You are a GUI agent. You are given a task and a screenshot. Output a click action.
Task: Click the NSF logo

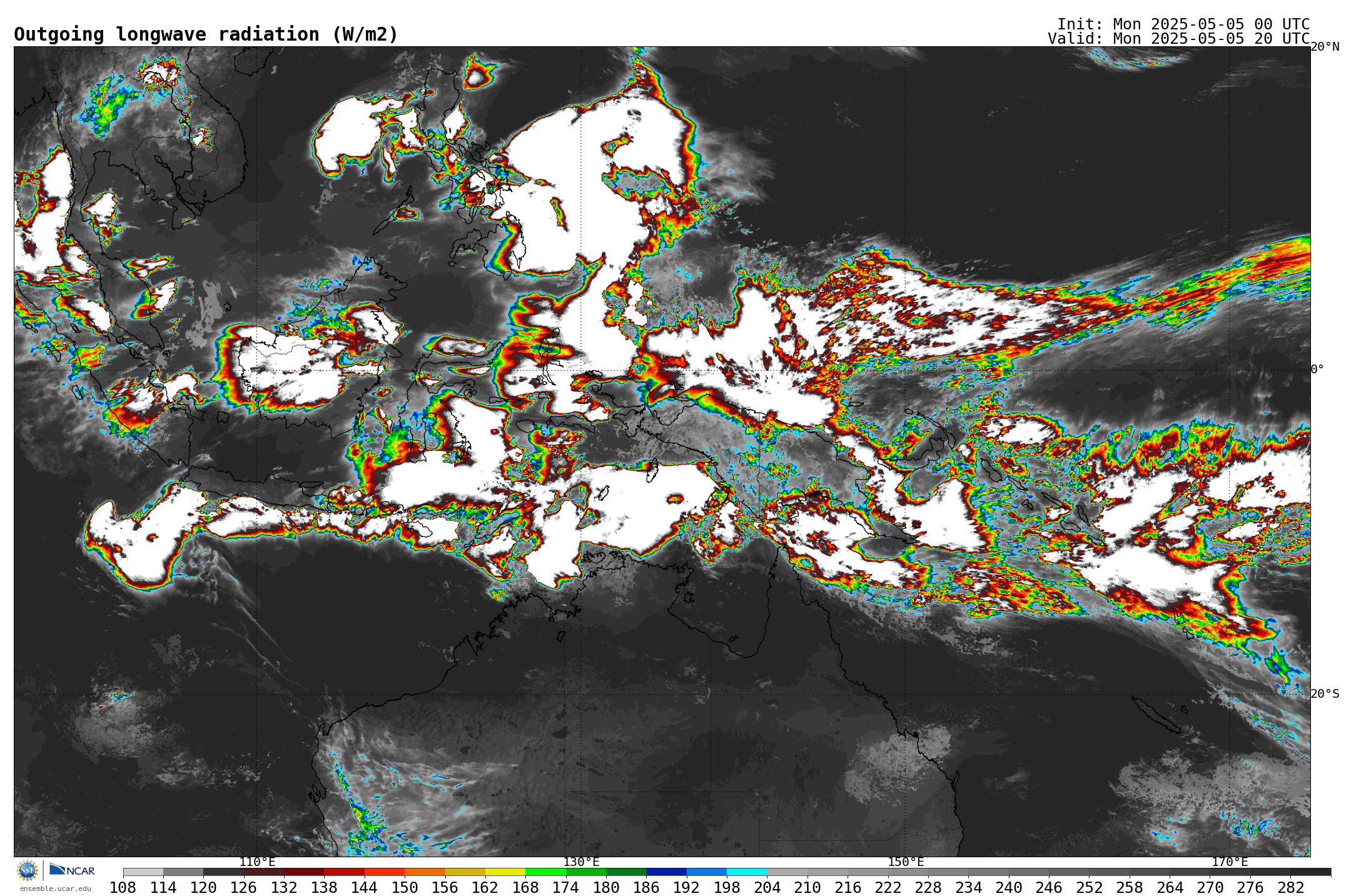point(28,870)
